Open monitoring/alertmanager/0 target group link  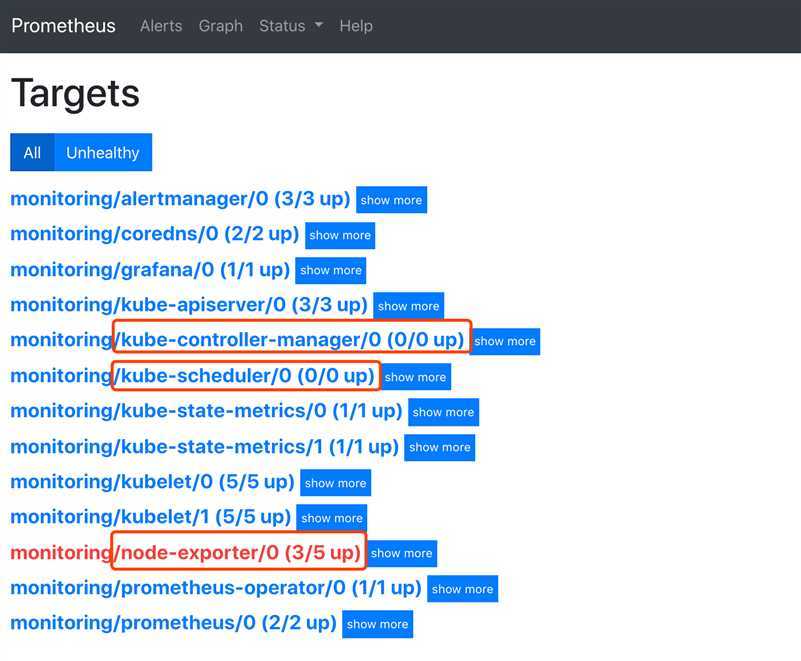click(180, 199)
